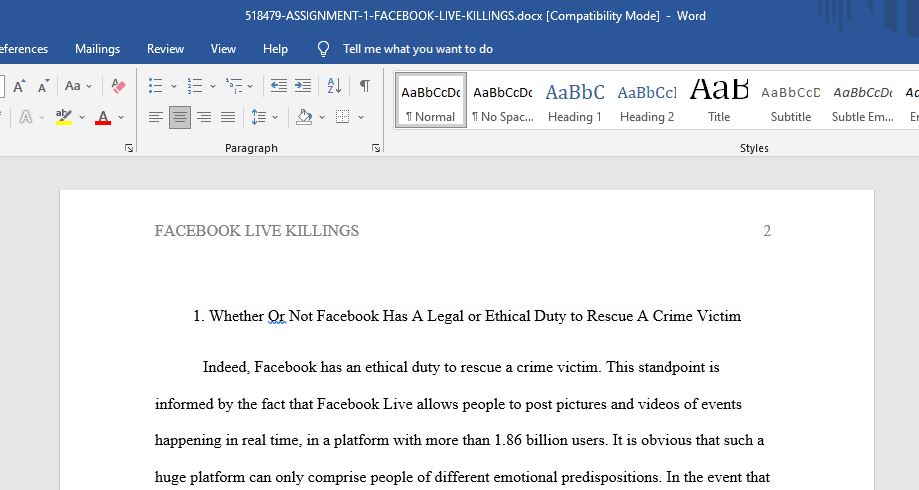Screen dimensions: 919x490
Task: Expand the multilevel list dropdown arrow
Action: [x=250, y=87]
